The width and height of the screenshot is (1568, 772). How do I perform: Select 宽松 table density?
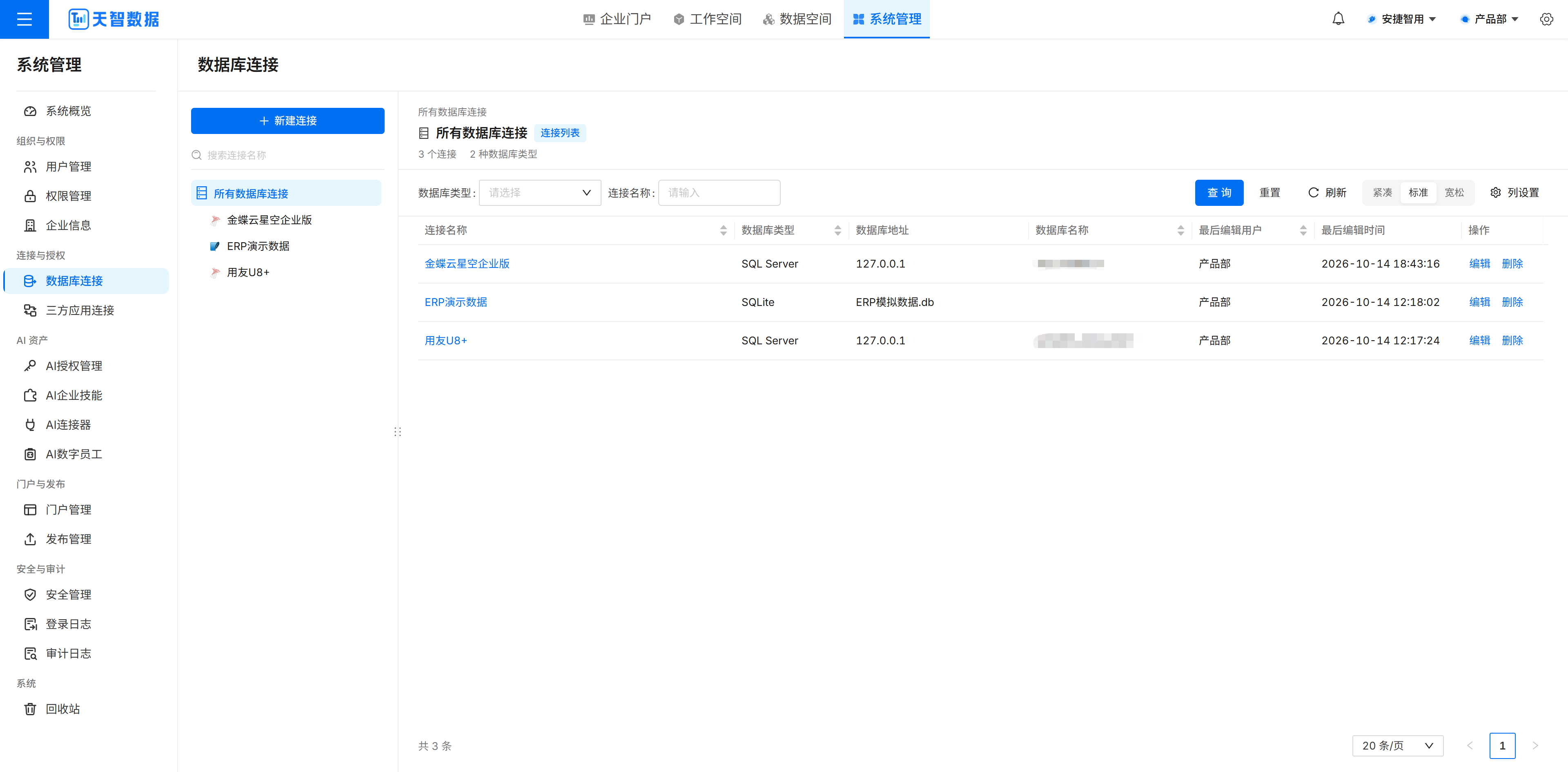(1454, 192)
